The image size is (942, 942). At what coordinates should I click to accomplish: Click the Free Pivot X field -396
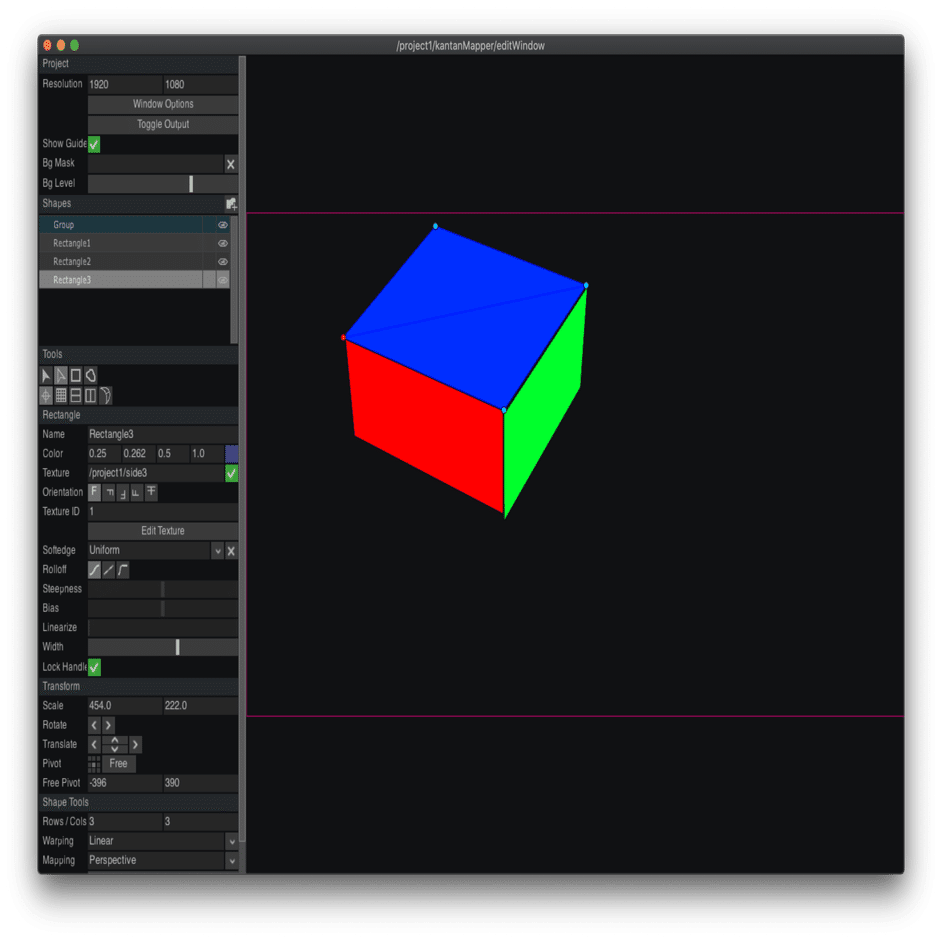125,783
